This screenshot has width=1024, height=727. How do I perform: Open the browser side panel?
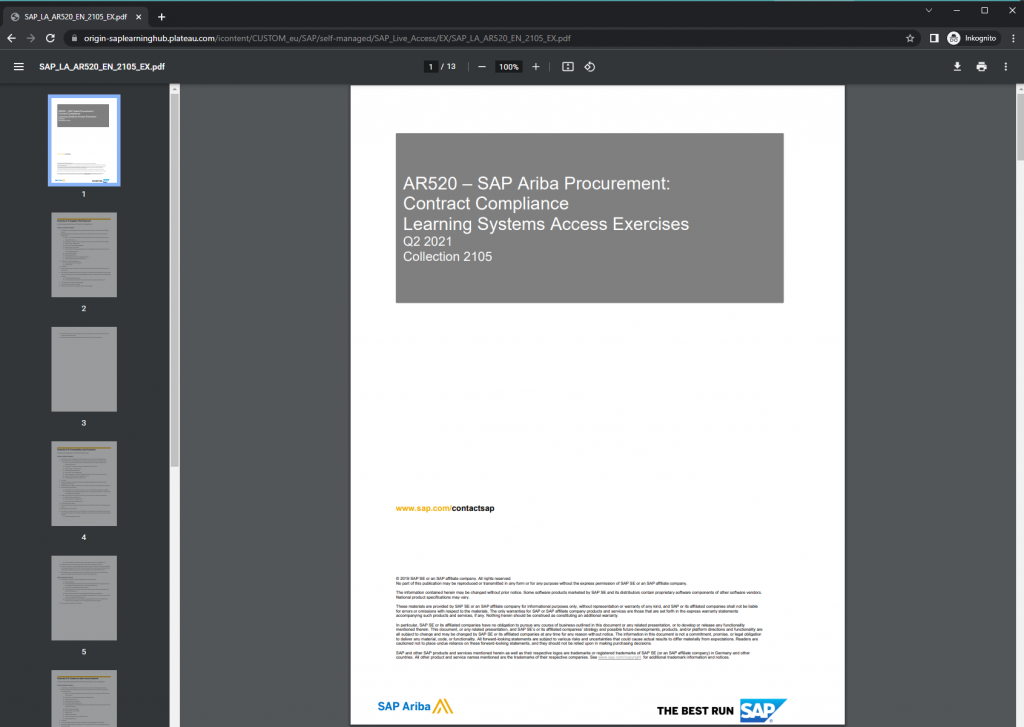(x=933, y=38)
